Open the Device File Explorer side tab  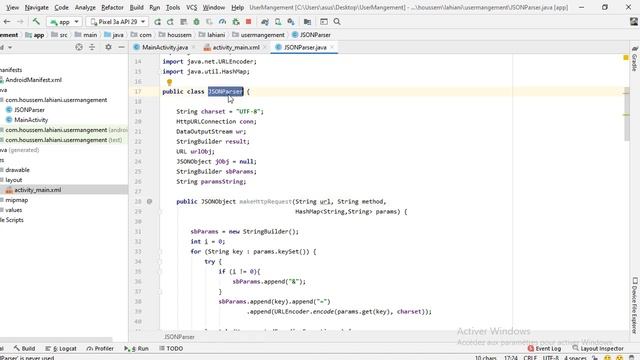pyautogui.click(x=635, y=305)
